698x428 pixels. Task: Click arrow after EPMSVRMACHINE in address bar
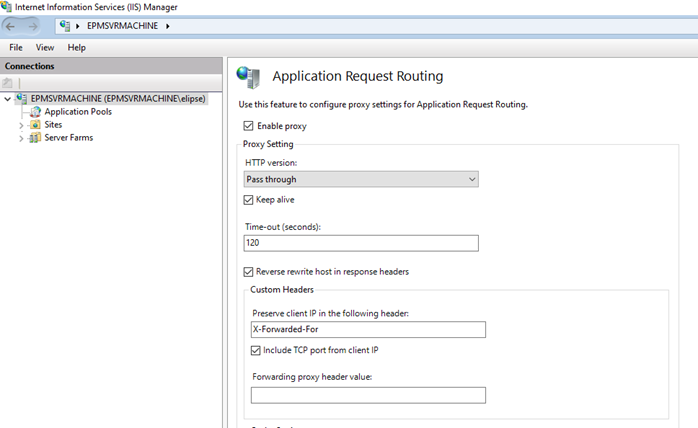click(168, 26)
